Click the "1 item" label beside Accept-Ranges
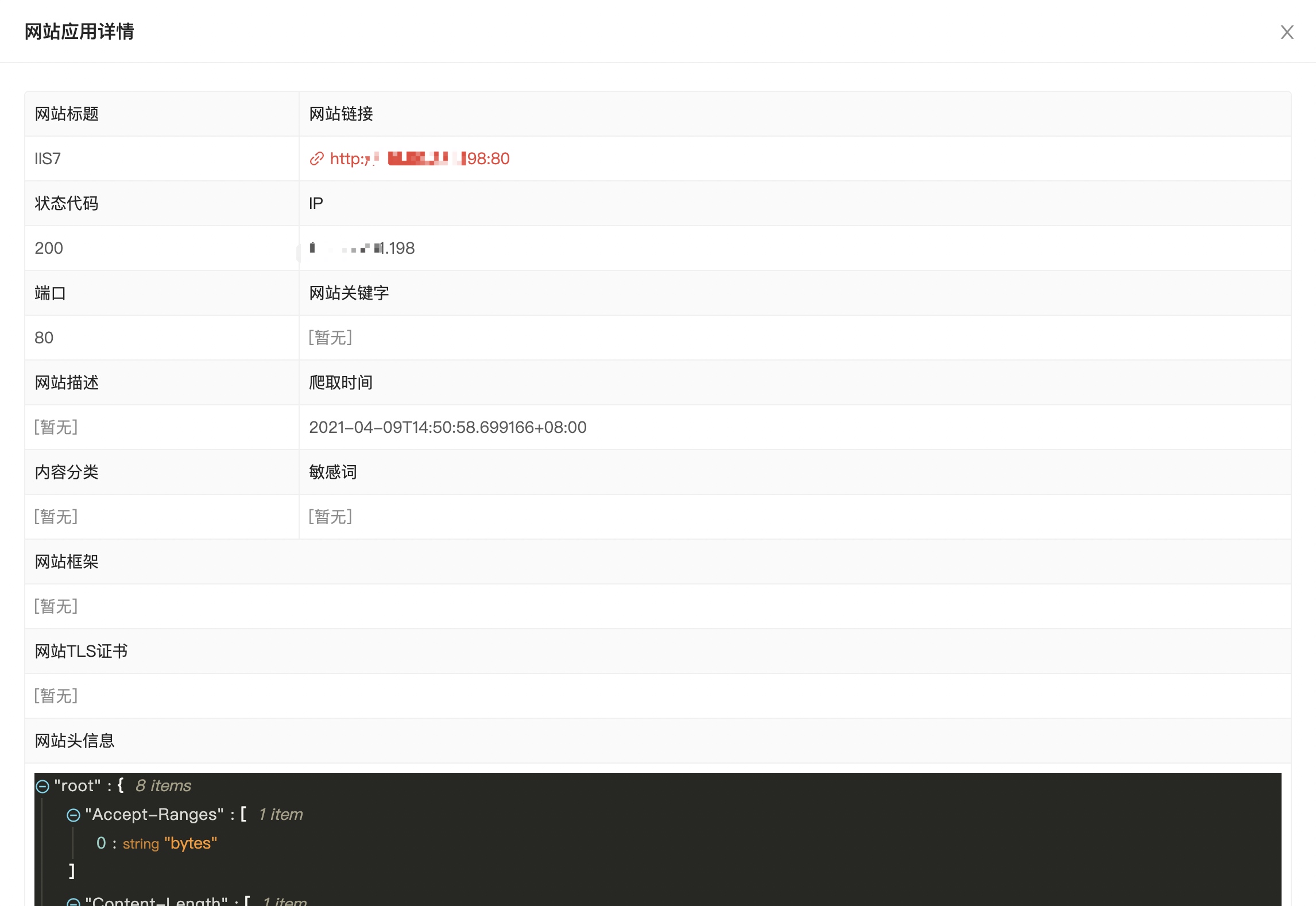Screen dimensions: 1316x906 280,815
